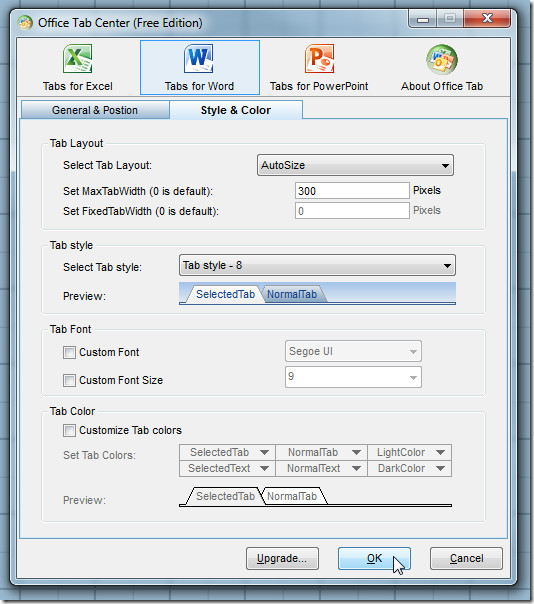Close the Office Tab Center window
Image resolution: width=534 pixels, height=604 pixels.
point(487,18)
